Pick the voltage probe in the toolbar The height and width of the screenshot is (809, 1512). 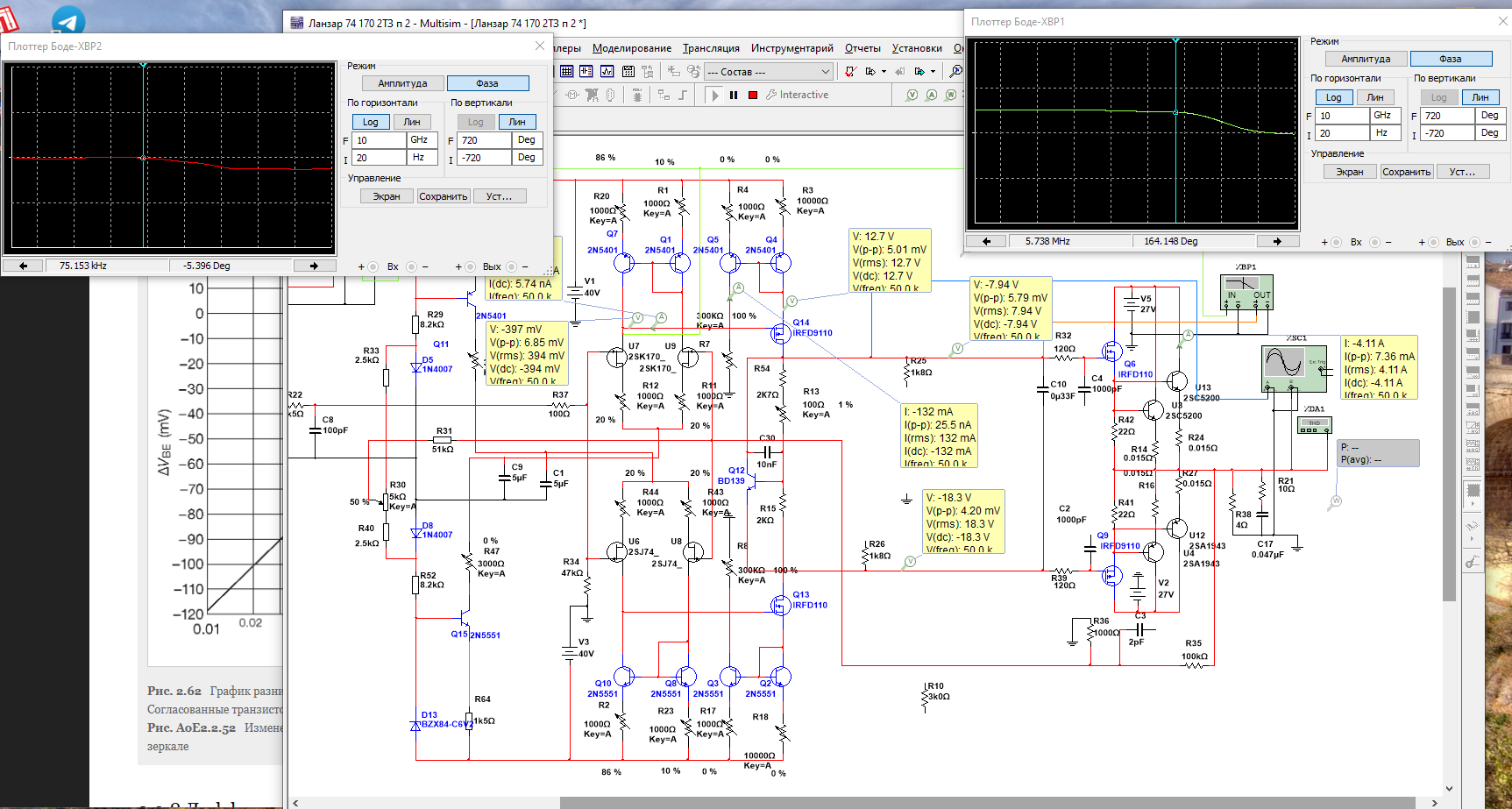pos(912,95)
